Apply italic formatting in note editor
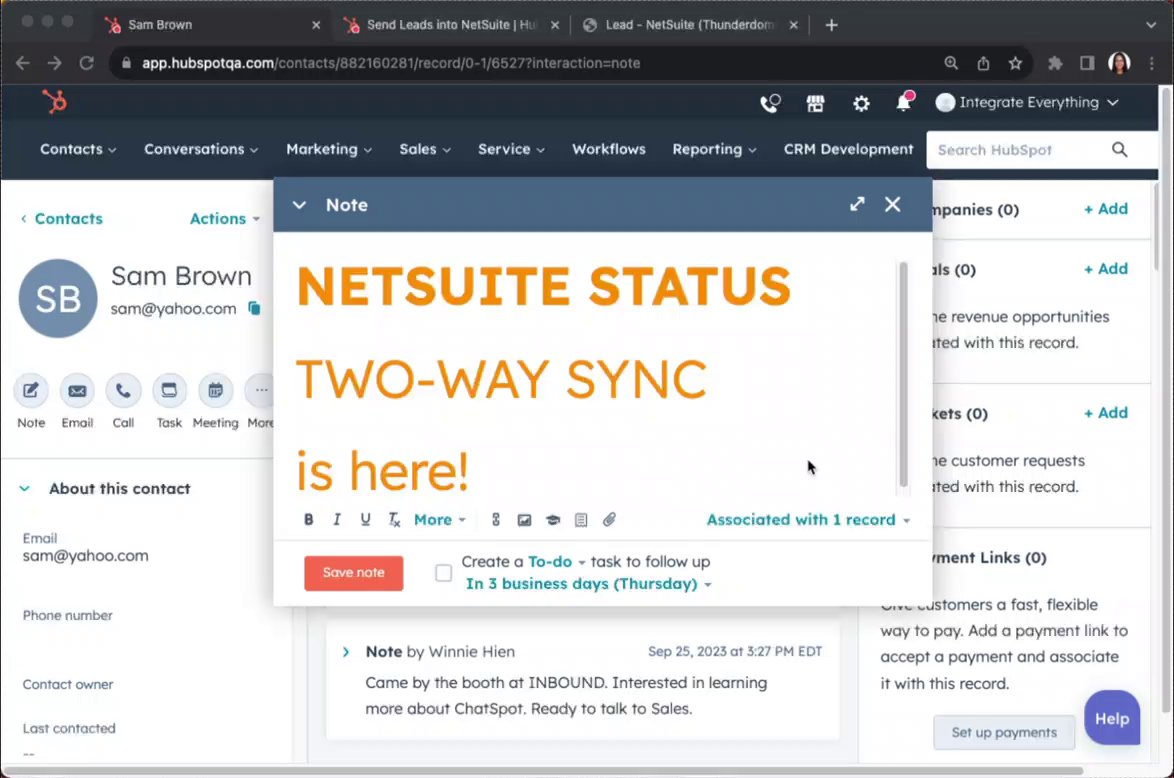 pos(337,520)
